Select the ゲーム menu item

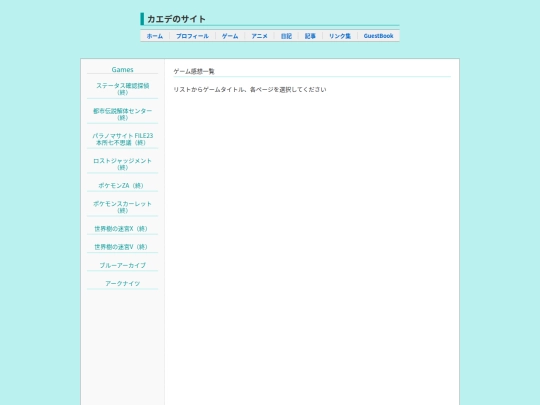coord(230,36)
